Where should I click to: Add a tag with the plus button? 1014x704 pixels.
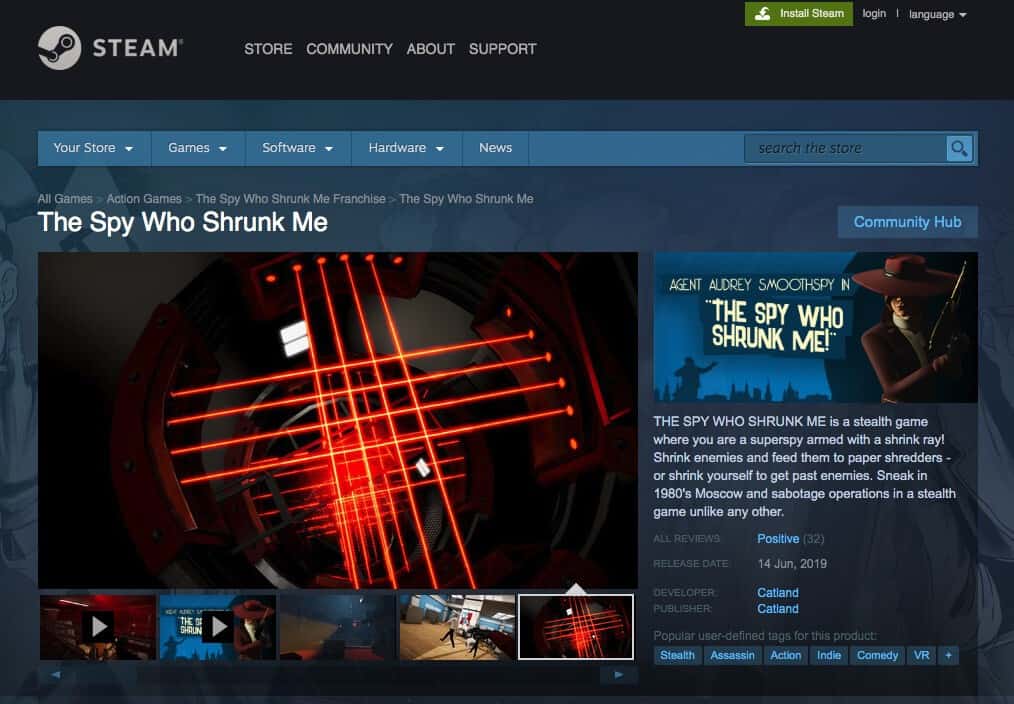tap(948, 655)
